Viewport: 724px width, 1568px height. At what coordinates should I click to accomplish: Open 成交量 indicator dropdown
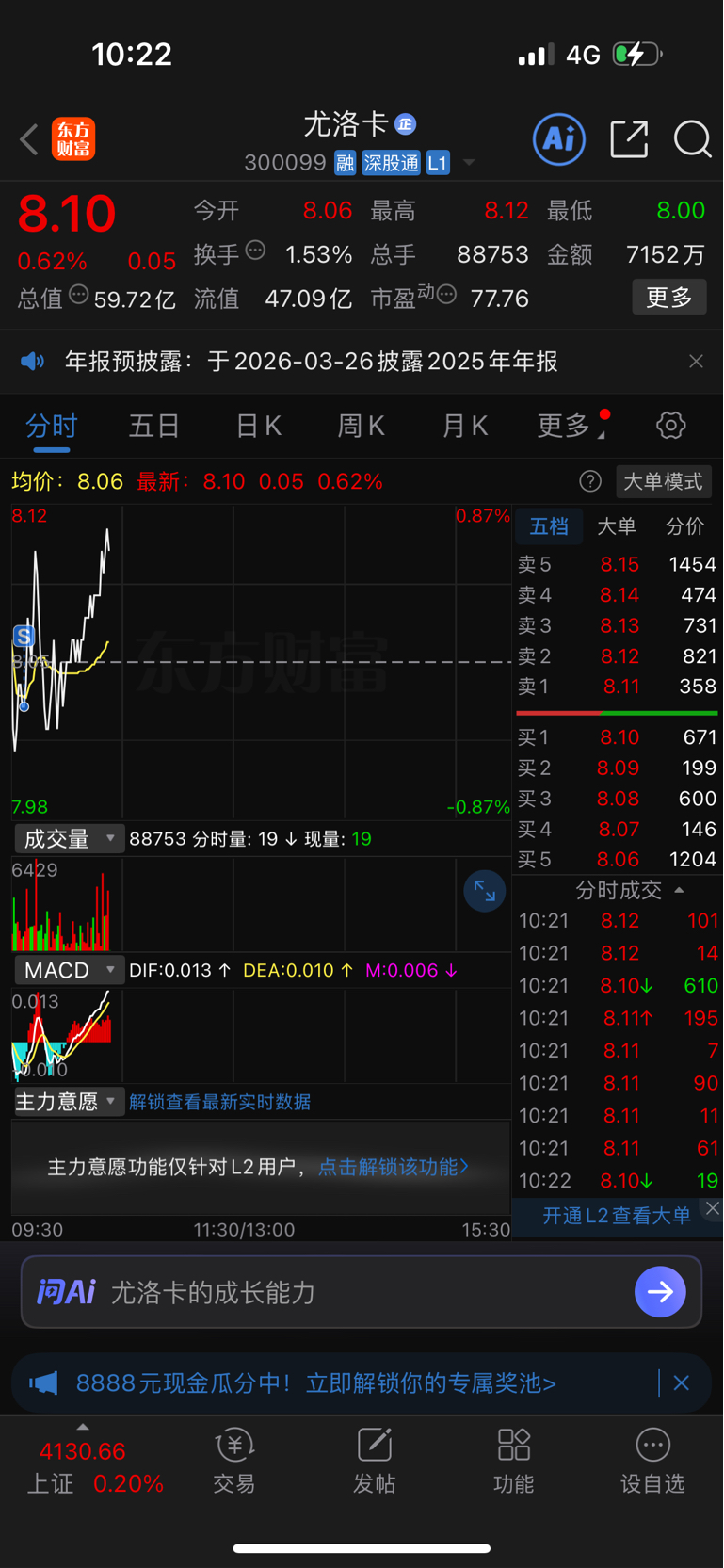pyautogui.click(x=69, y=838)
